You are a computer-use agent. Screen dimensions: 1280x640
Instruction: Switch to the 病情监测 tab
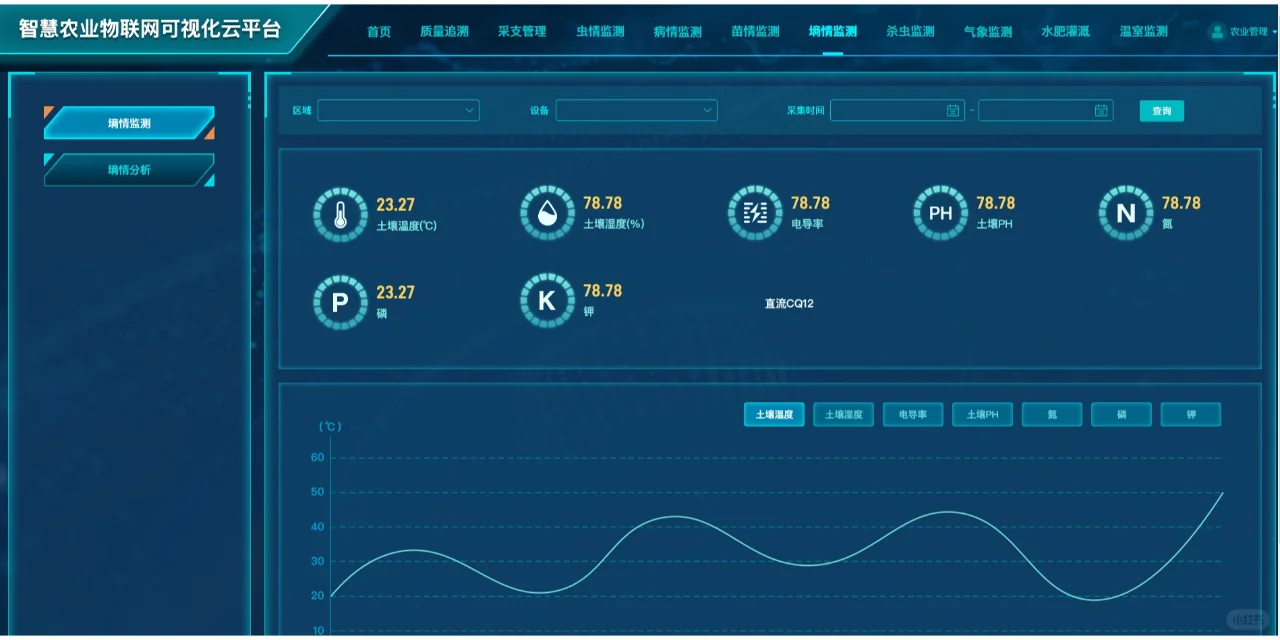[677, 31]
